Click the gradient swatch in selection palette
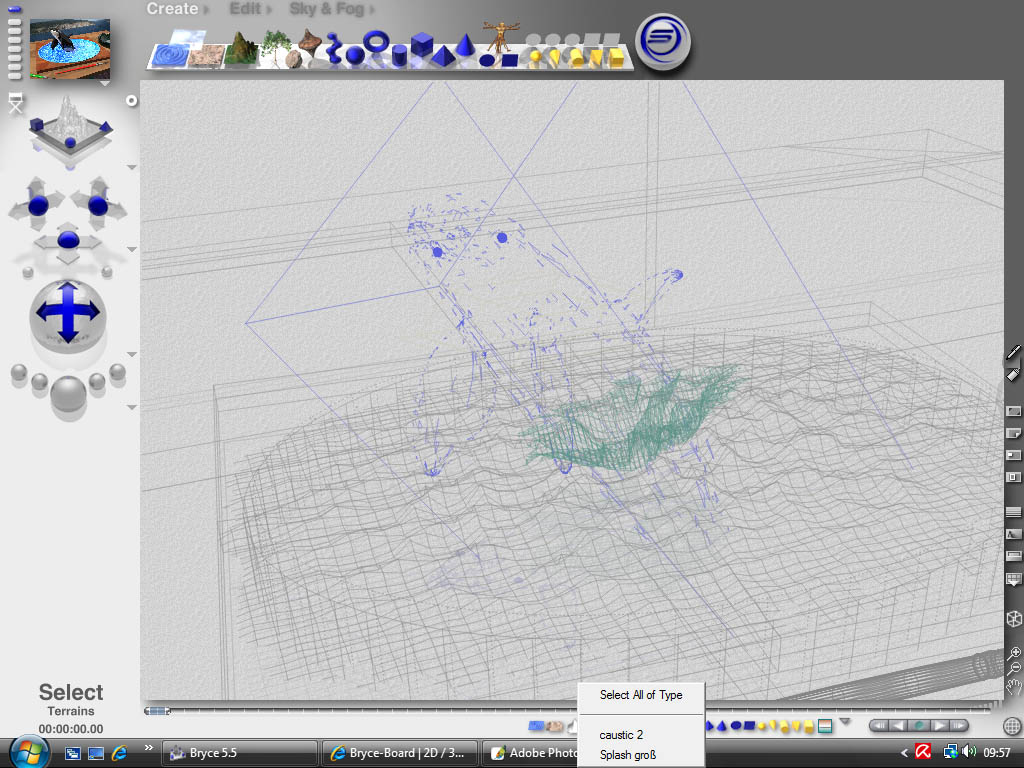This screenshot has height=768, width=1024. 825,726
